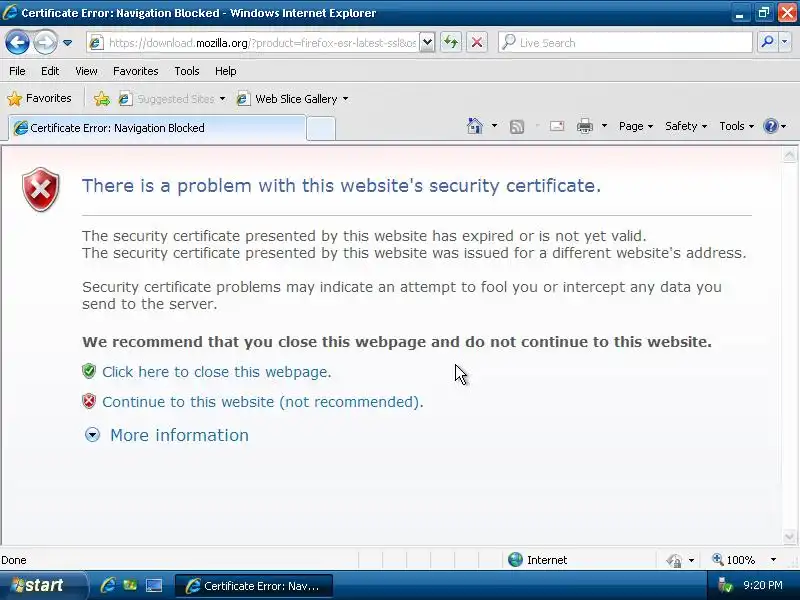This screenshot has width=800, height=600.
Task: Open the File menu
Action: pos(17,71)
